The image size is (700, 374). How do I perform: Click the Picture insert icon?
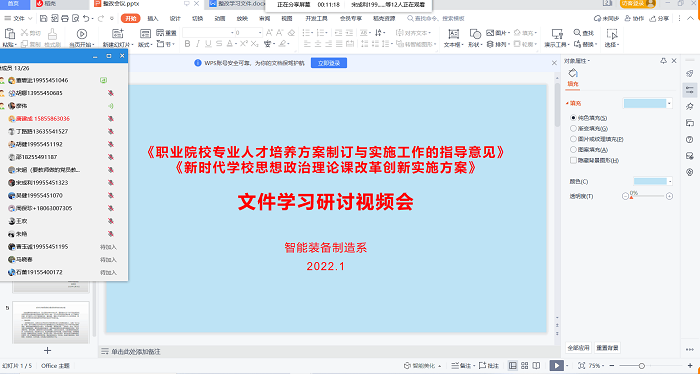[490, 33]
